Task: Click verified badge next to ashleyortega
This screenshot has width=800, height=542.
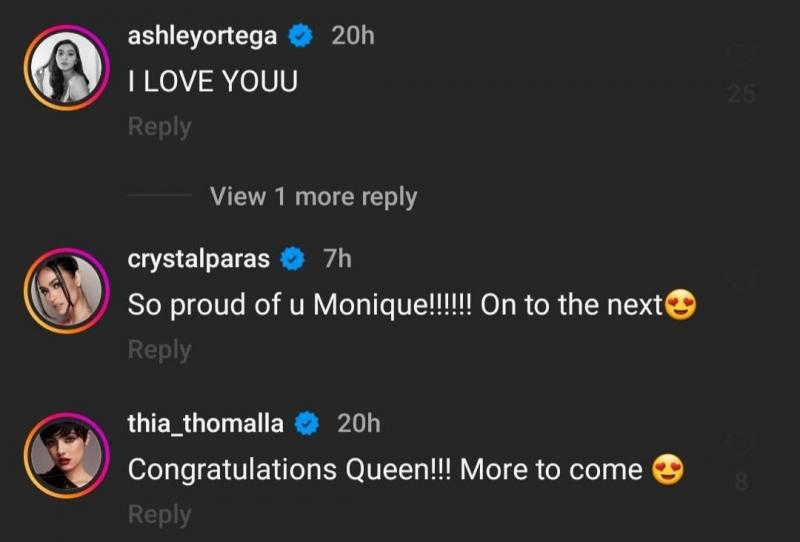Action: pyautogui.click(x=300, y=37)
